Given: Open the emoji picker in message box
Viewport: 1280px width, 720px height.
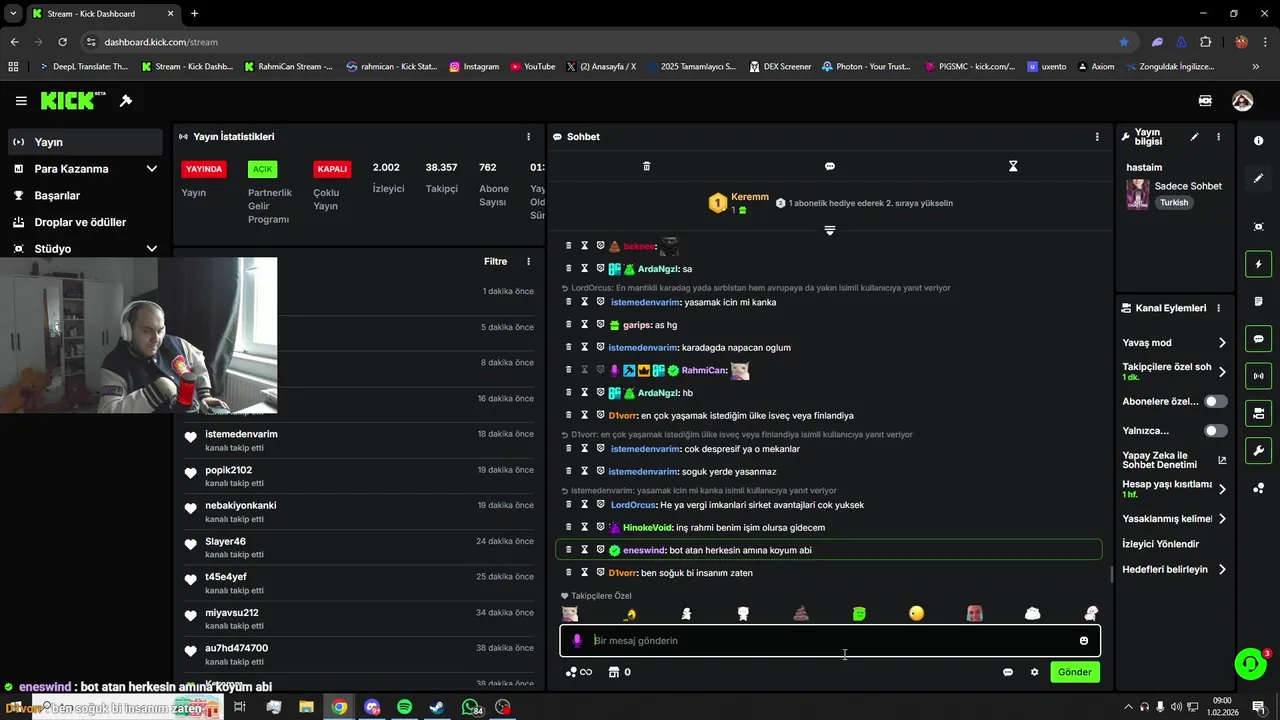Looking at the screenshot, I should 1084,641.
